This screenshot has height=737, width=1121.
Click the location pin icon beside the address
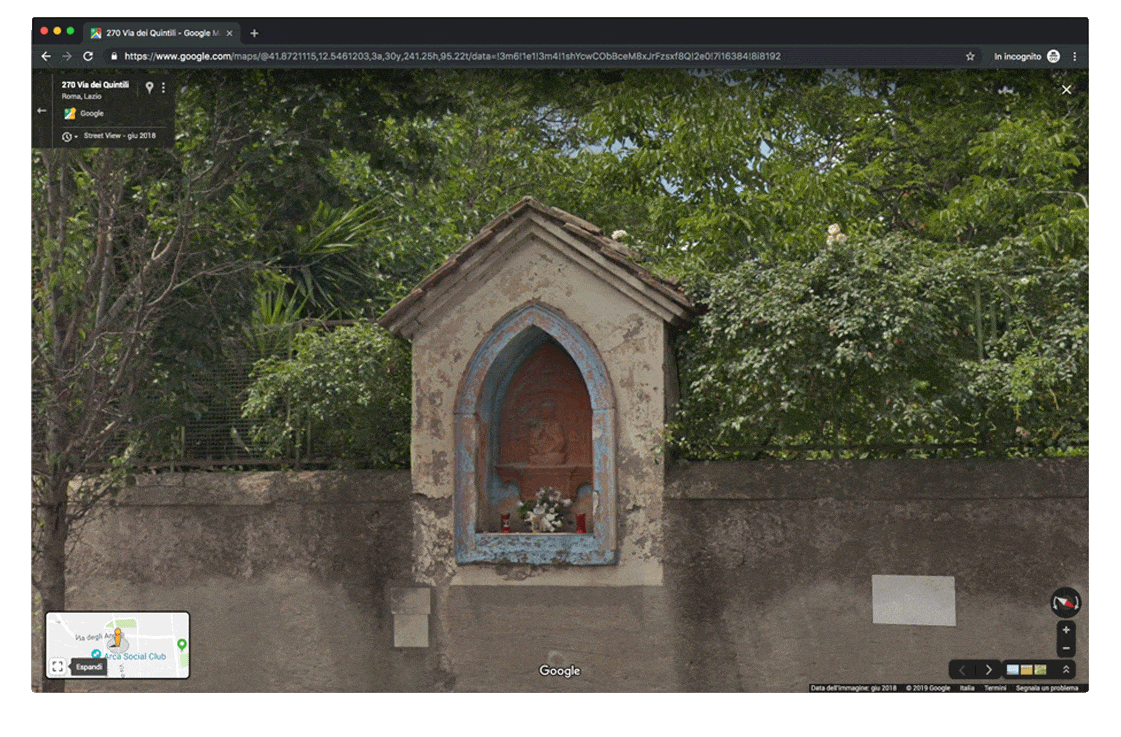coord(149,87)
